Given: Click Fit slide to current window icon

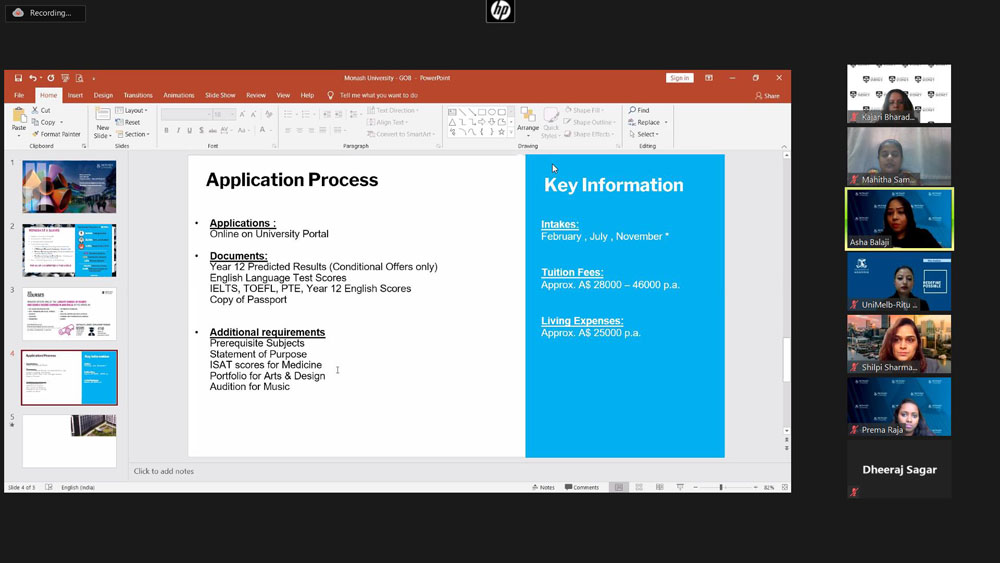Looking at the screenshot, I should click(785, 487).
